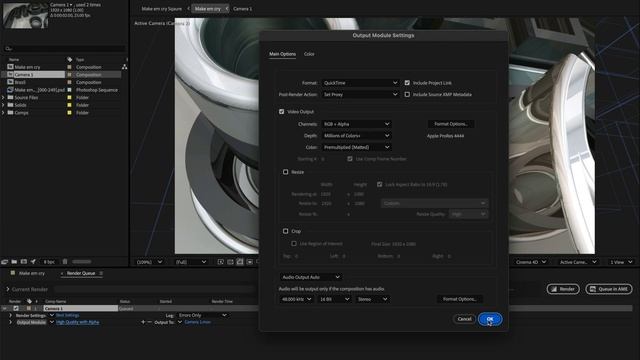Select the Make em cry Square viewer tab
640x360 pixels.
[162, 9]
